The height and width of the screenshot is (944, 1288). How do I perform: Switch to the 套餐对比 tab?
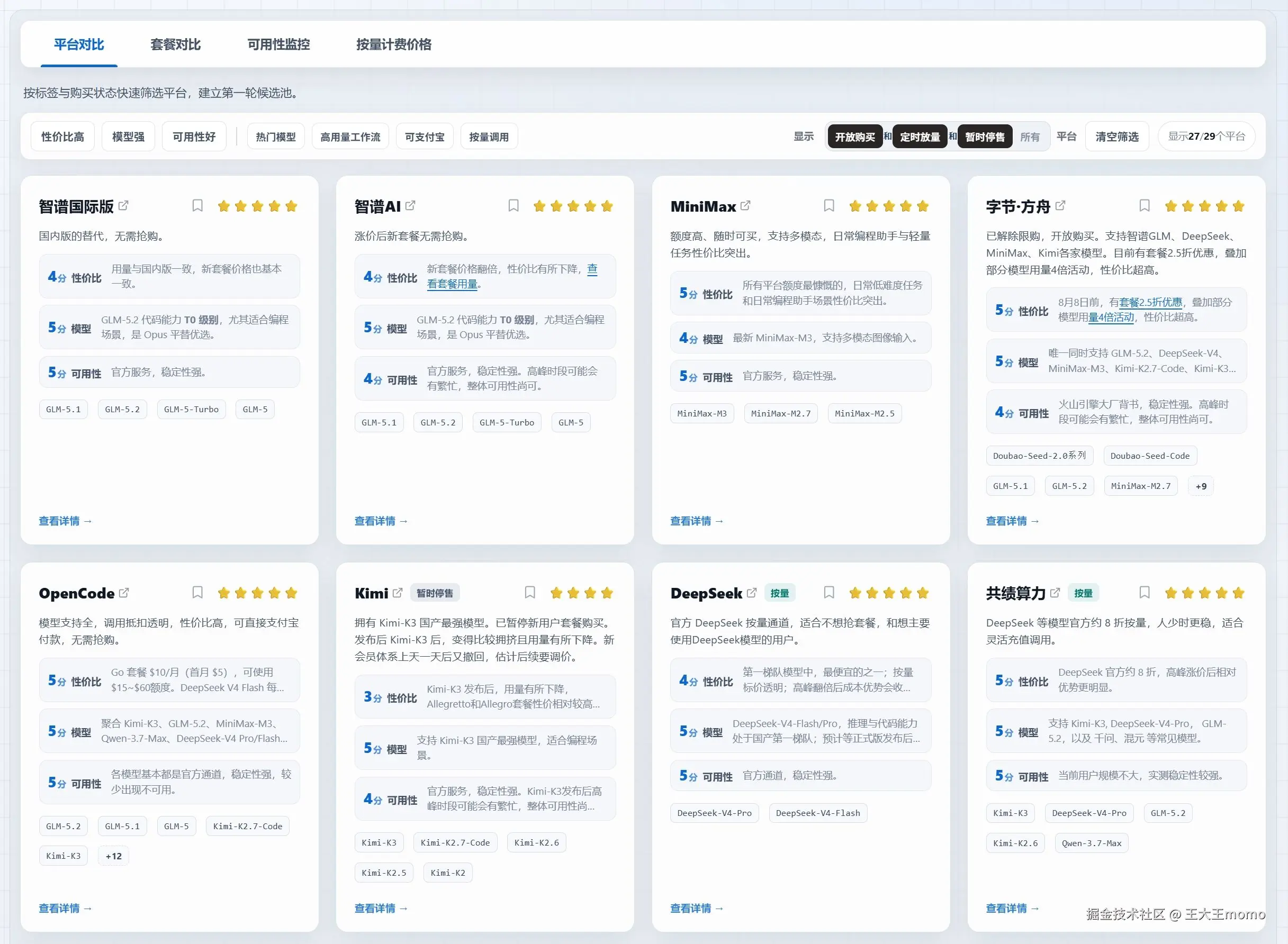(x=176, y=44)
